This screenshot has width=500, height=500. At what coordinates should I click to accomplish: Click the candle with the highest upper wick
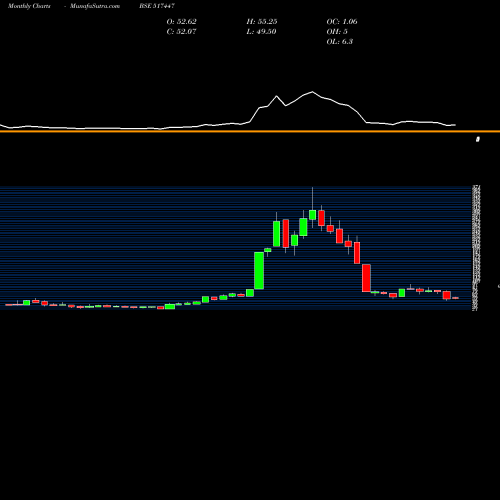(312, 215)
